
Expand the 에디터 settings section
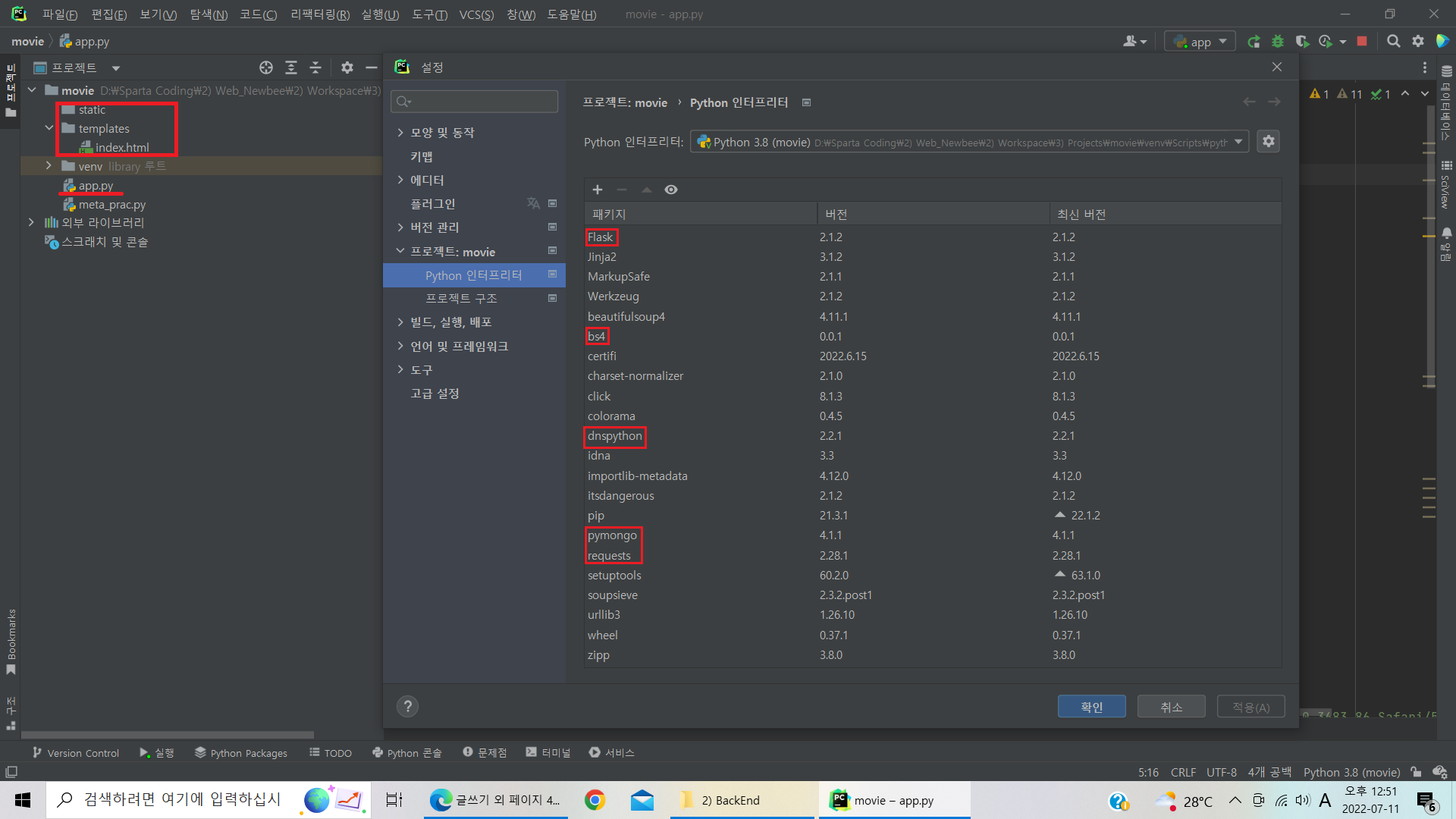400,180
